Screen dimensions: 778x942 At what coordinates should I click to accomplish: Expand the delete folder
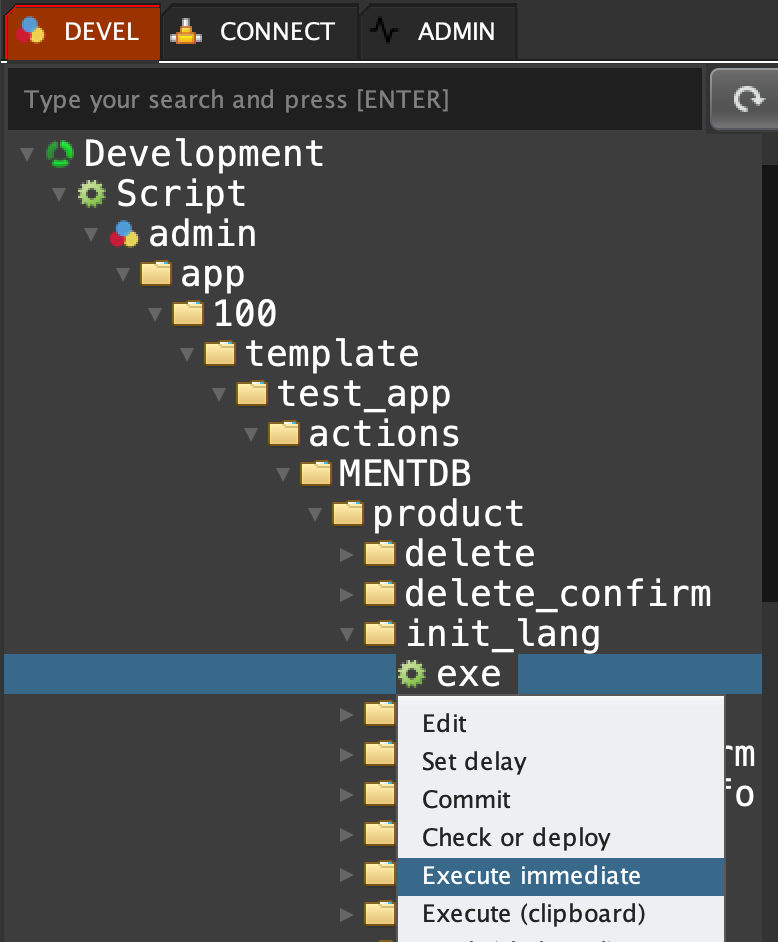(x=347, y=554)
